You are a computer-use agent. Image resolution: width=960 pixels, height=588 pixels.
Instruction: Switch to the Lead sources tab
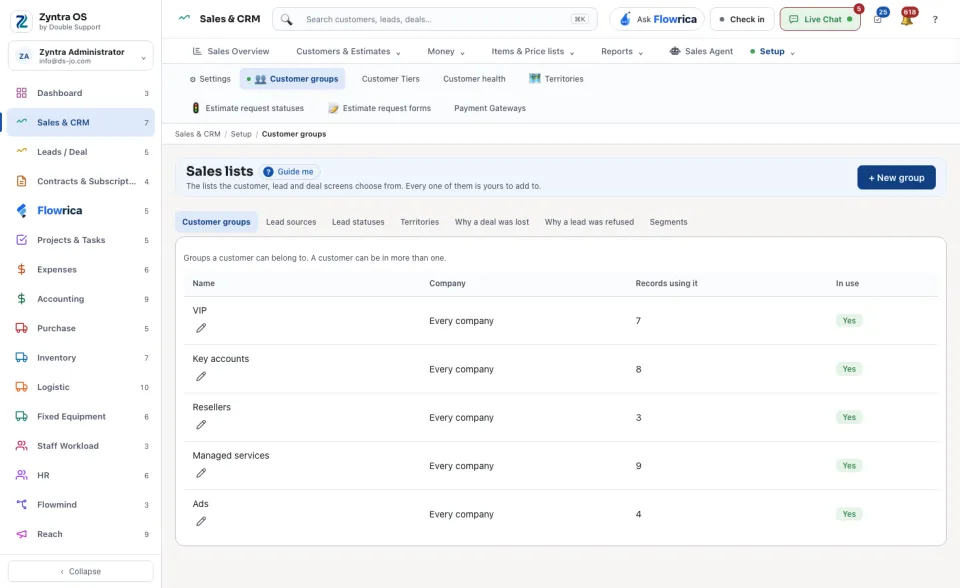pyautogui.click(x=291, y=222)
